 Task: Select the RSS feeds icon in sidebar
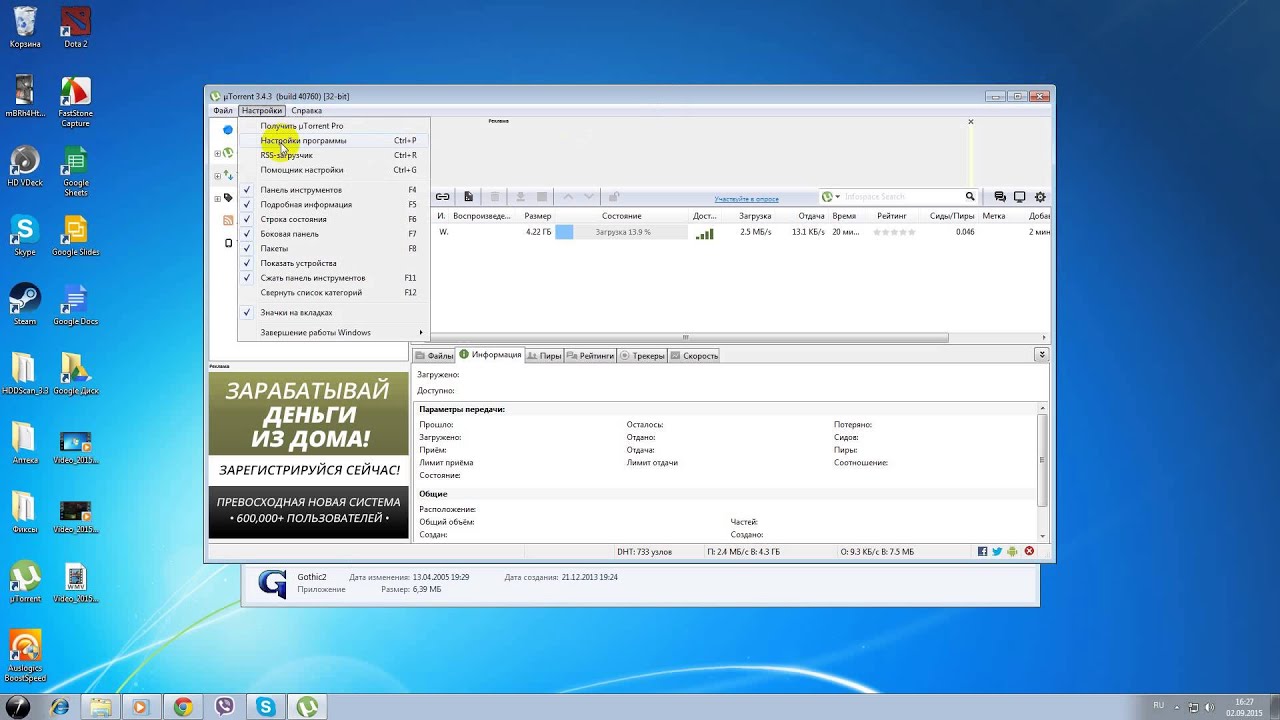pos(228,220)
